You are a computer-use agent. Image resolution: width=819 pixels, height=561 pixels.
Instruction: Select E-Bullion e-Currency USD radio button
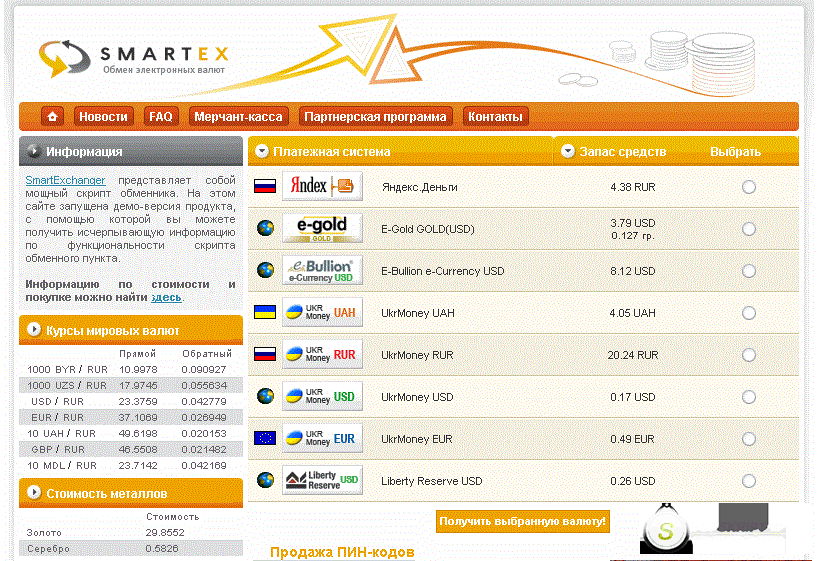point(748,271)
